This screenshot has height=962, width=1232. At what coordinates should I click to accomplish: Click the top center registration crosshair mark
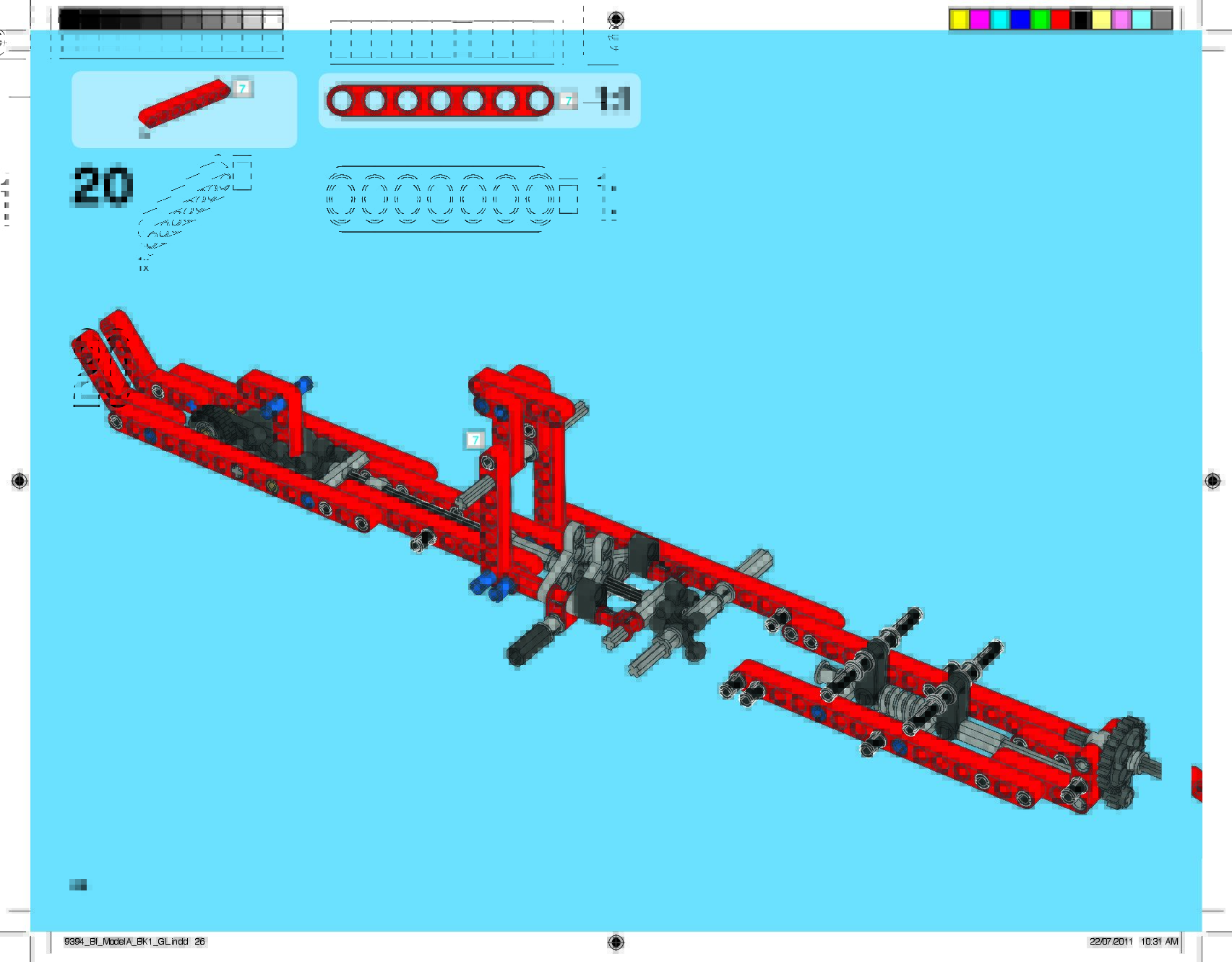[x=616, y=19]
